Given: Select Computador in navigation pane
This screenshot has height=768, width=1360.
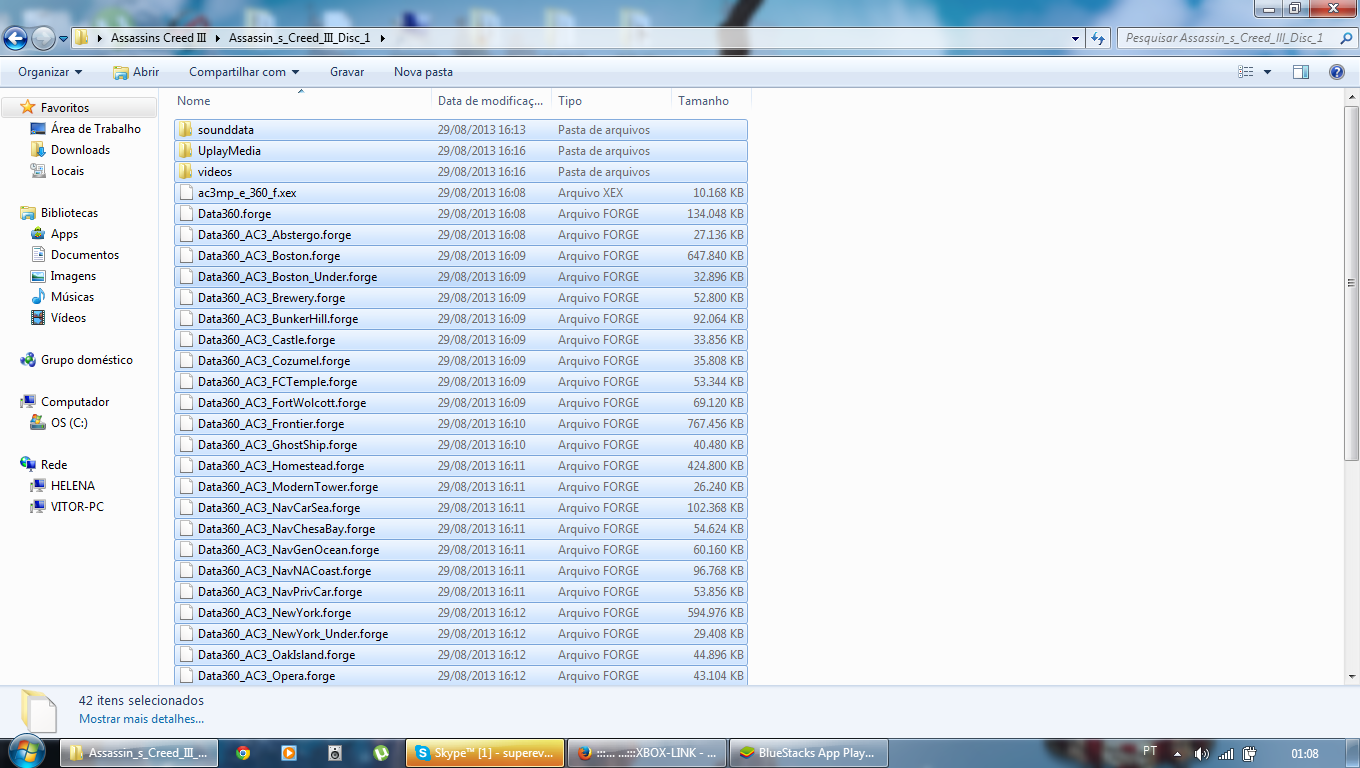Looking at the screenshot, I should (x=75, y=402).
